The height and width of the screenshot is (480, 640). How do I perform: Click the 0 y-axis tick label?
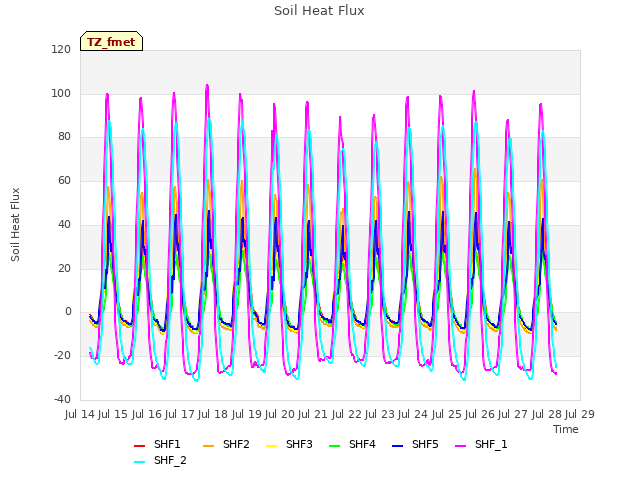click(68, 312)
